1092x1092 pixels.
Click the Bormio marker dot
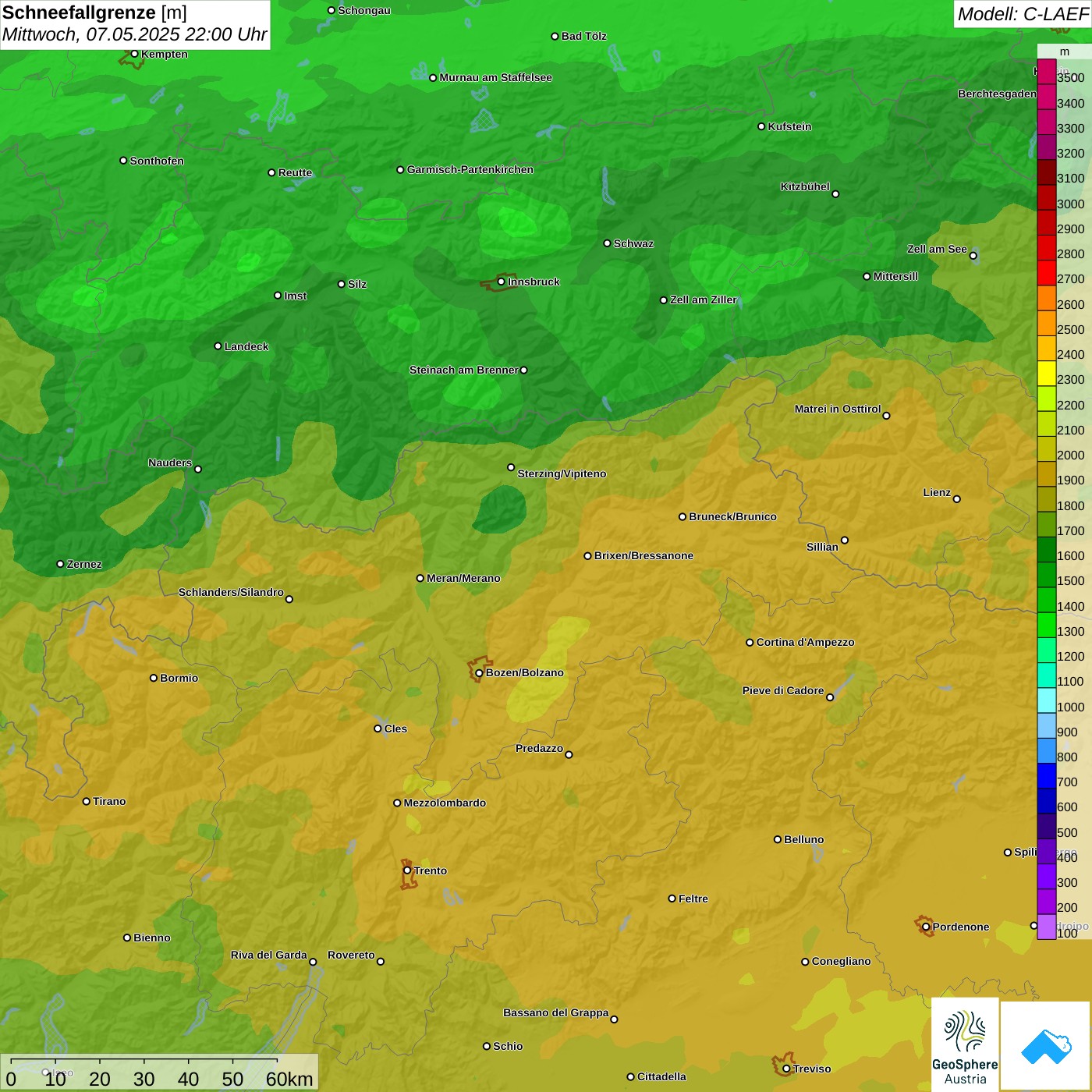[154, 678]
